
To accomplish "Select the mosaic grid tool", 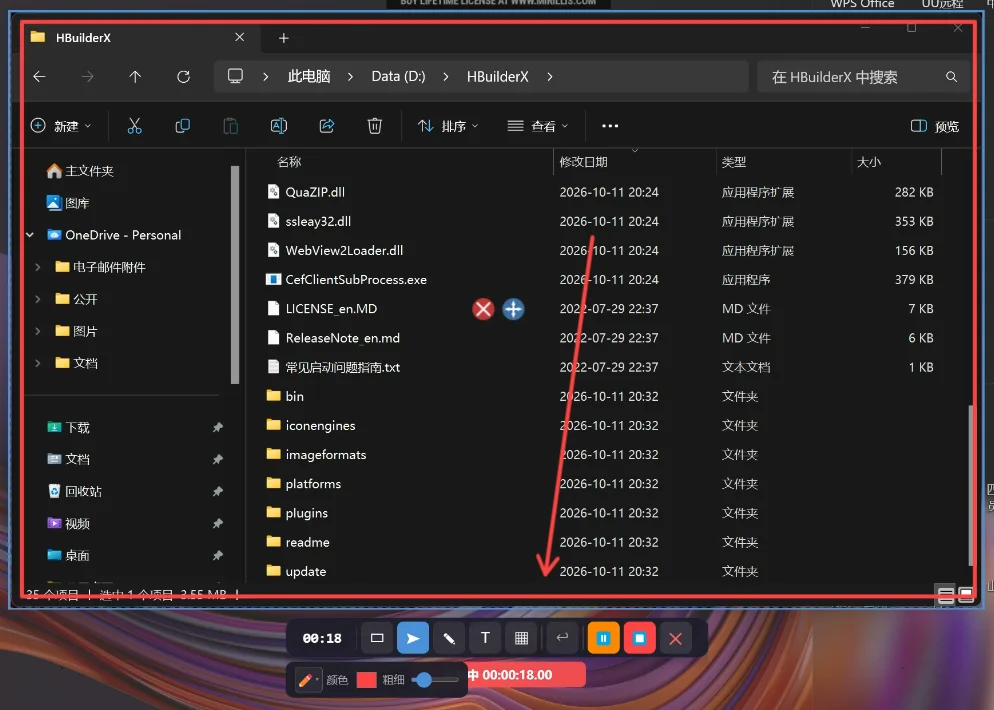I will pyautogui.click(x=521, y=638).
